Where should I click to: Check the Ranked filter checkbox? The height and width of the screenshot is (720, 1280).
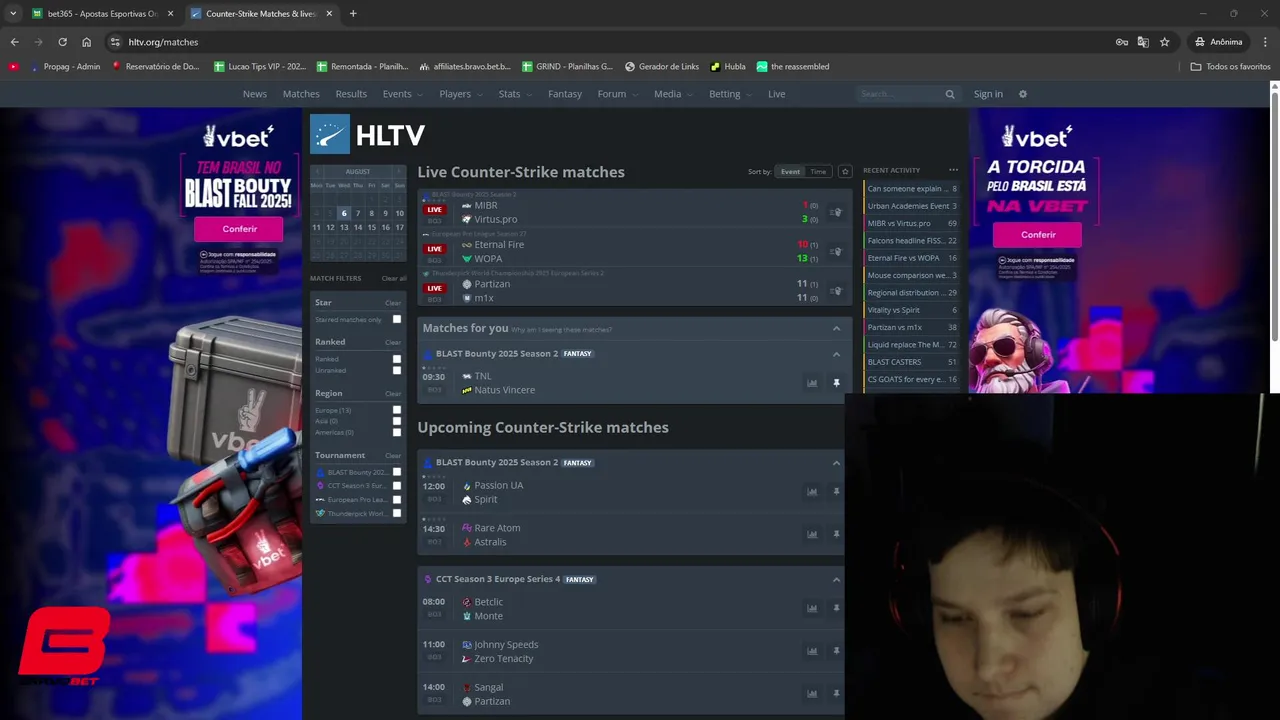click(x=397, y=359)
